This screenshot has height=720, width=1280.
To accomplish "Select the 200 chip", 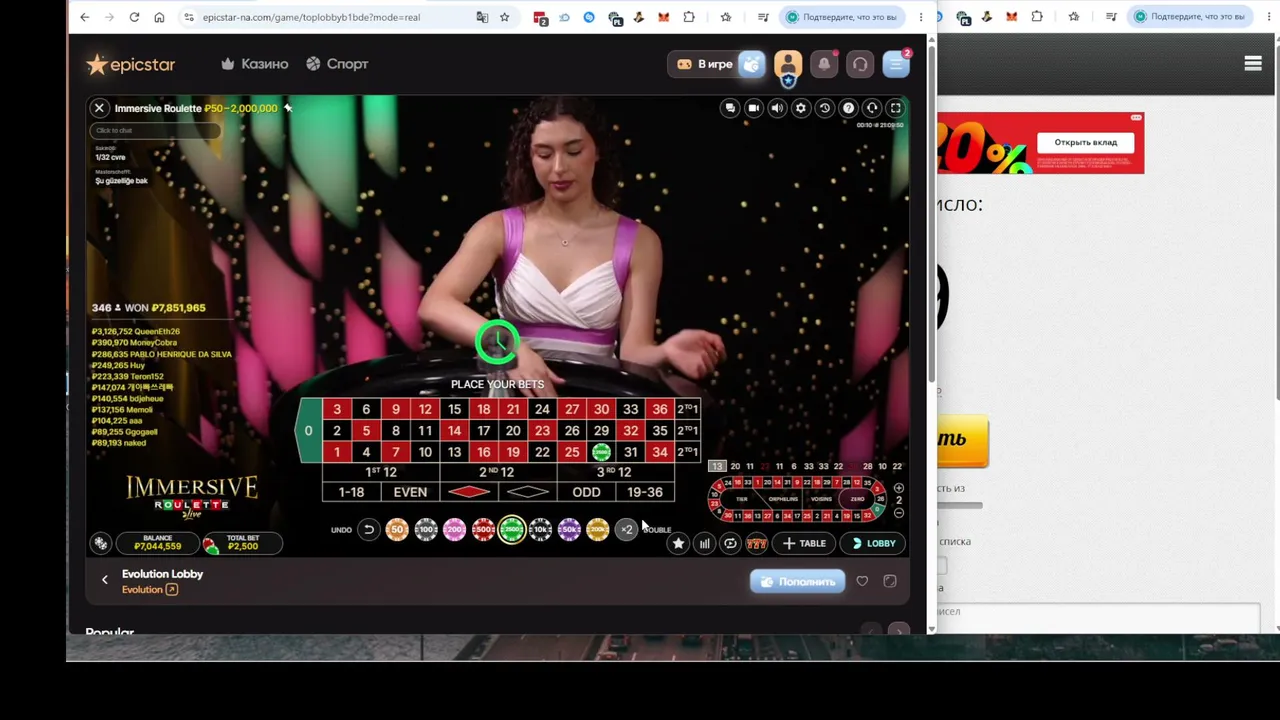I will point(454,530).
